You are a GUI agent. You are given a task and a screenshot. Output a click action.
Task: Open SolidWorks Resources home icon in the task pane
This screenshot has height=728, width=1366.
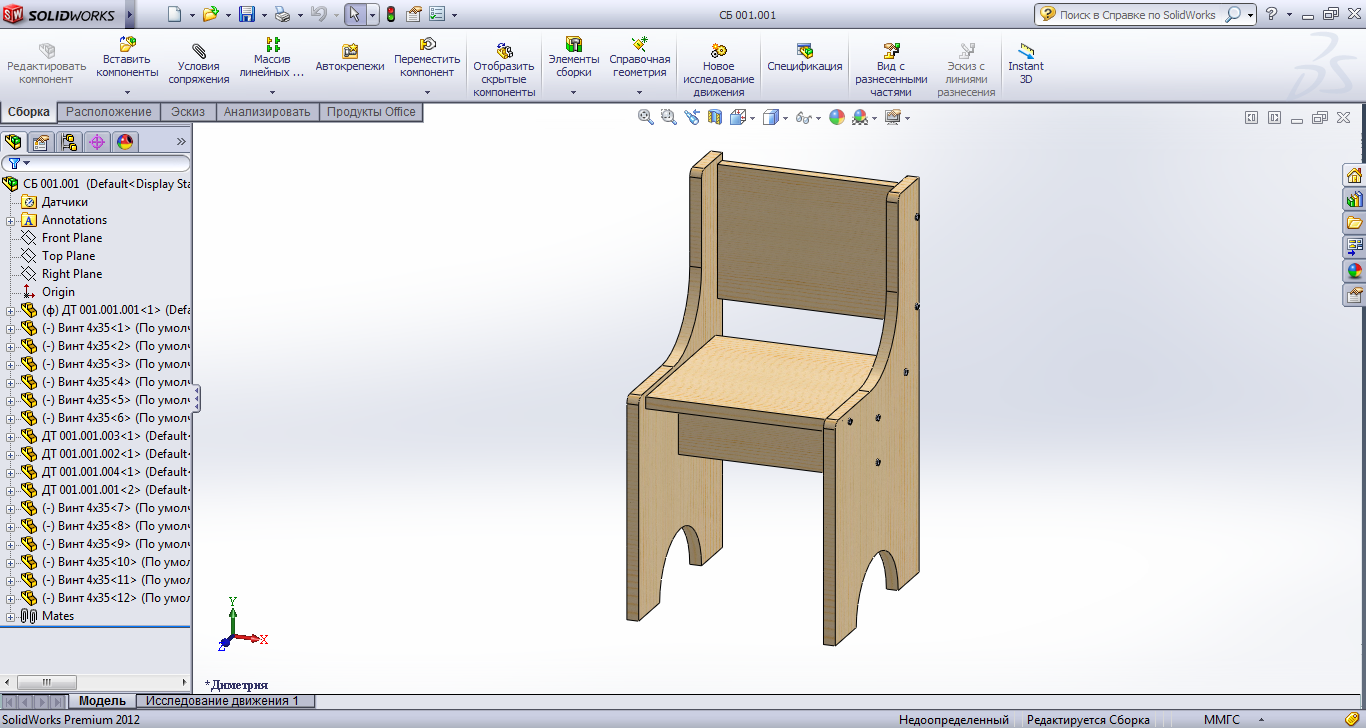[x=1355, y=175]
